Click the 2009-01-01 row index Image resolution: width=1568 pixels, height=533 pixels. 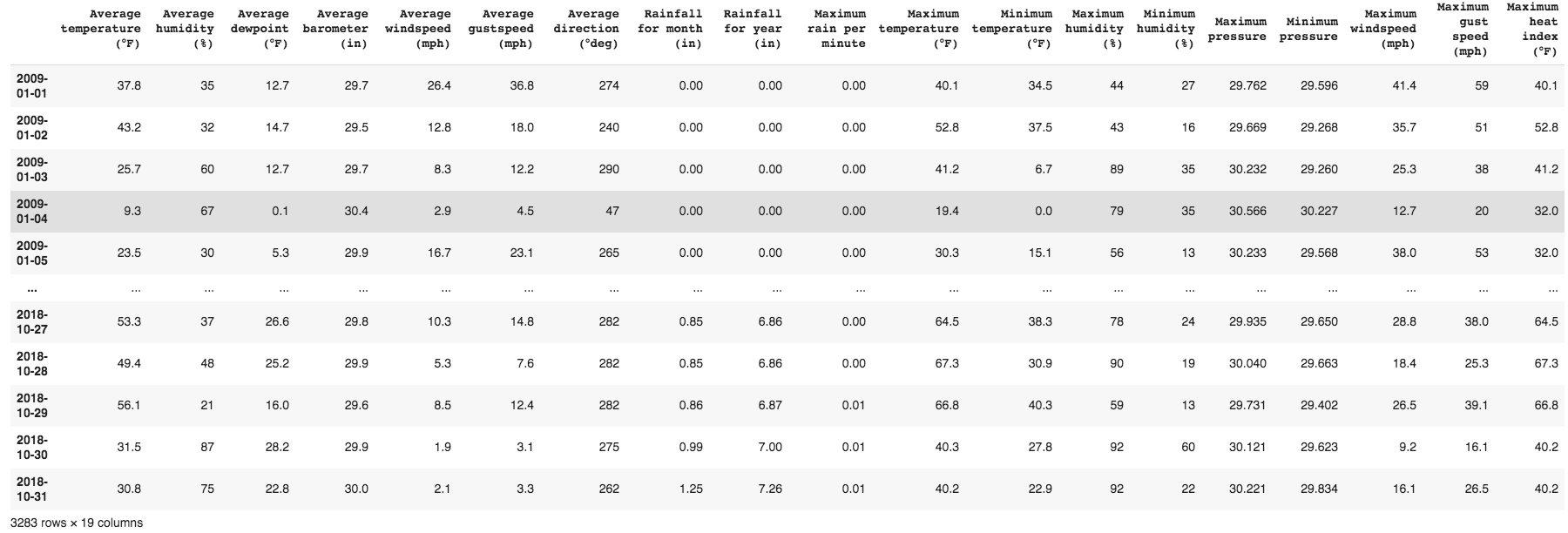(x=32, y=85)
